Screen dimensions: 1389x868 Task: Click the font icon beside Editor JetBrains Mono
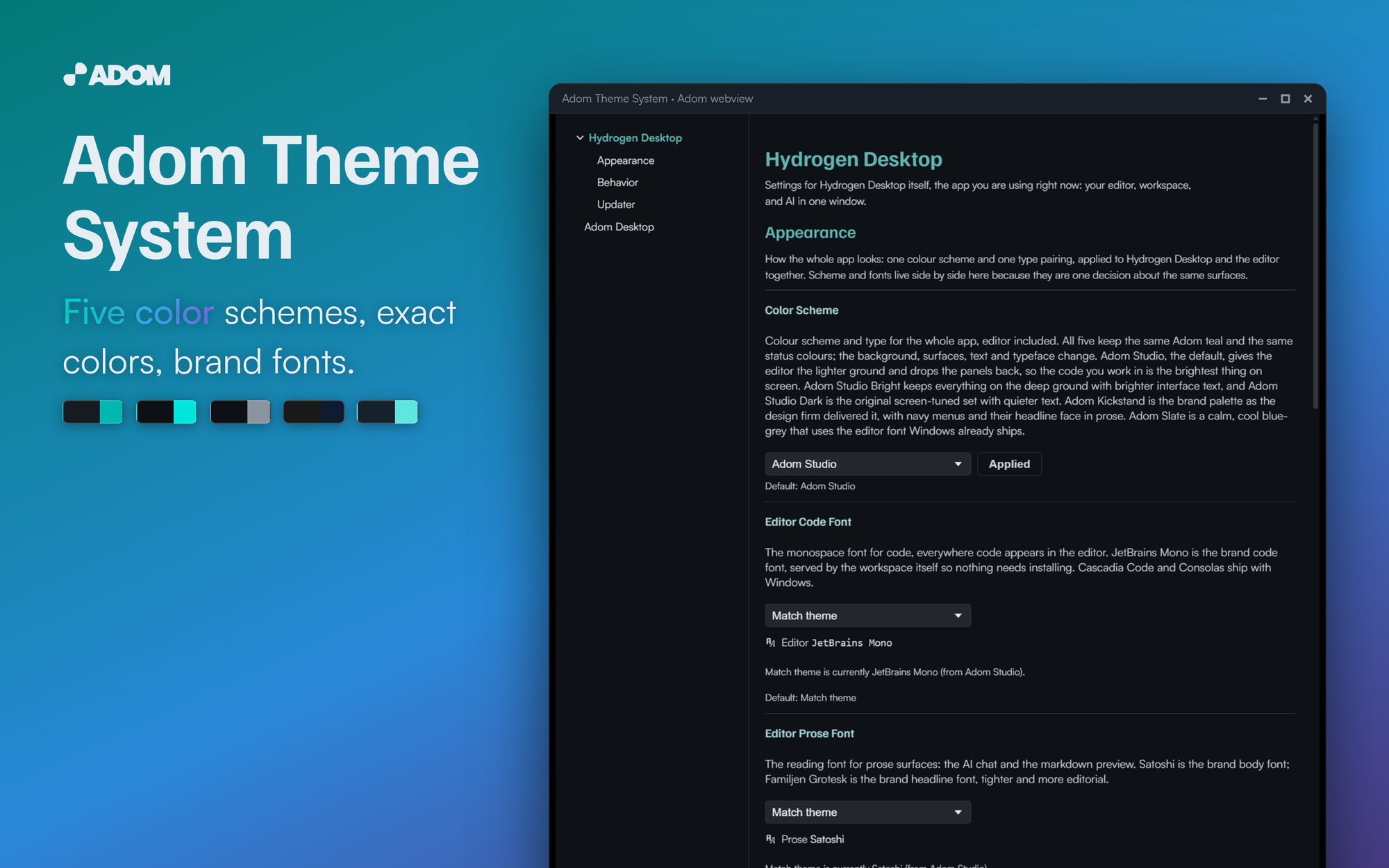click(770, 643)
